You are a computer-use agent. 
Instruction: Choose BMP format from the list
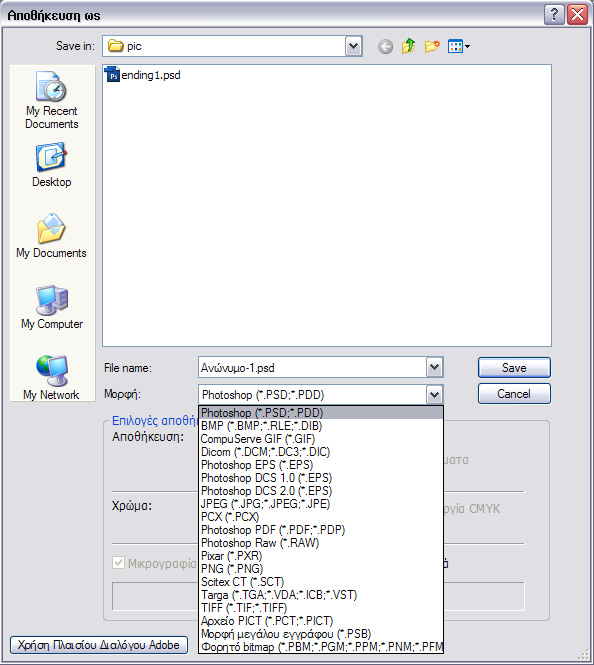pyautogui.click(x=321, y=426)
